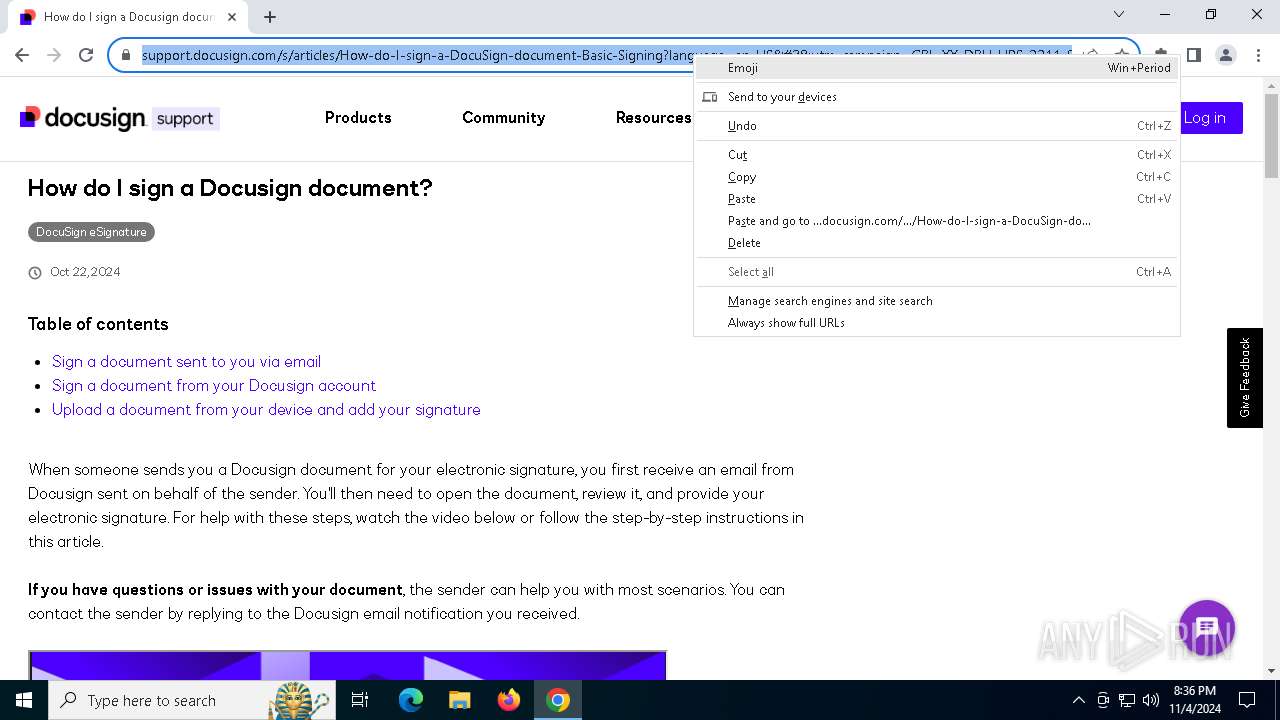Screen dimensions: 1280x720
Task: Launch Firefox from the taskbar
Action: pos(509,700)
